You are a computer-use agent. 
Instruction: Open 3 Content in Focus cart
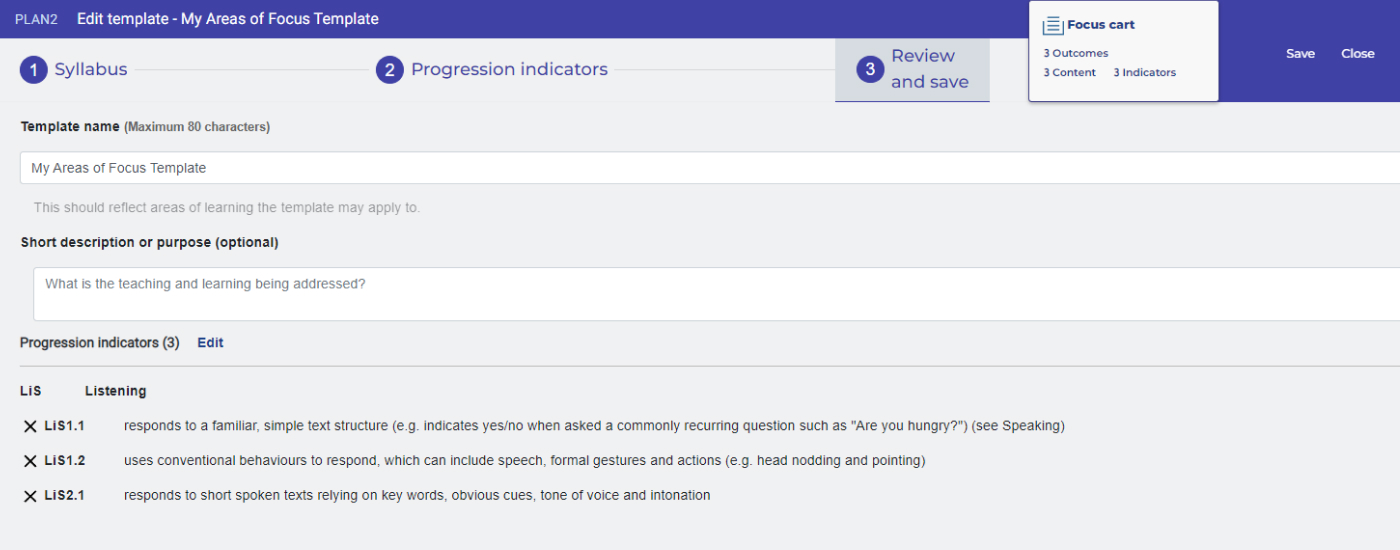click(x=1070, y=73)
